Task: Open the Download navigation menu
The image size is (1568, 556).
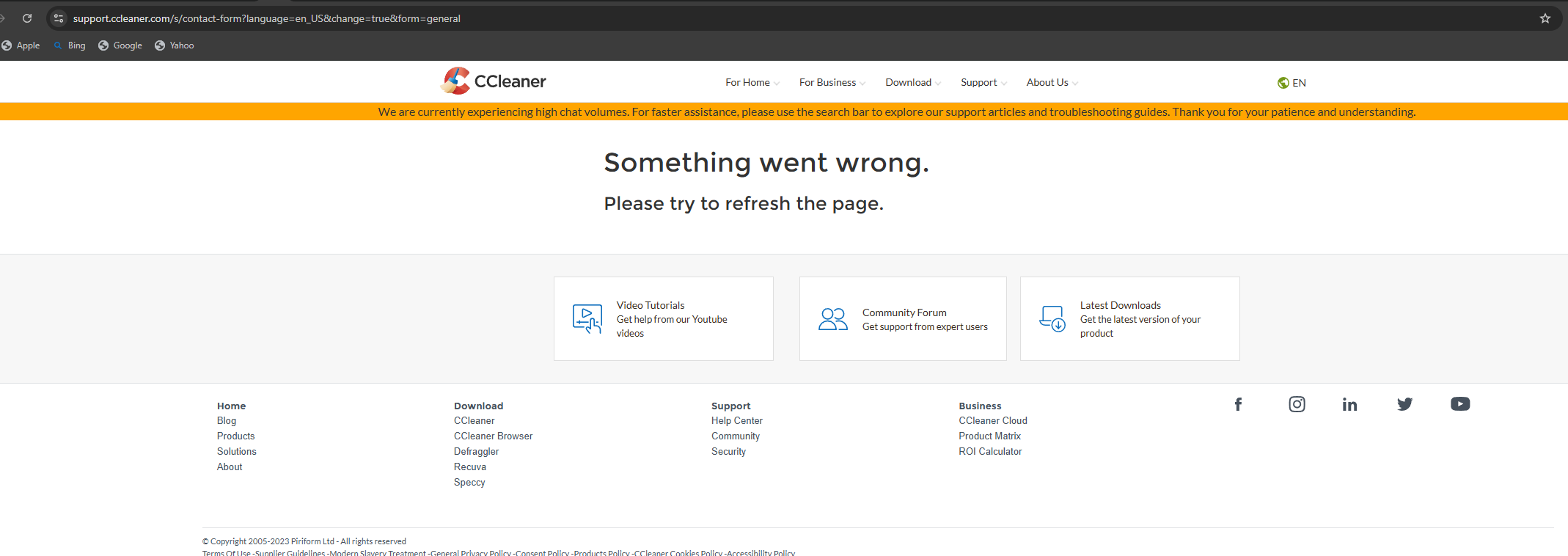Action: (912, 83)
